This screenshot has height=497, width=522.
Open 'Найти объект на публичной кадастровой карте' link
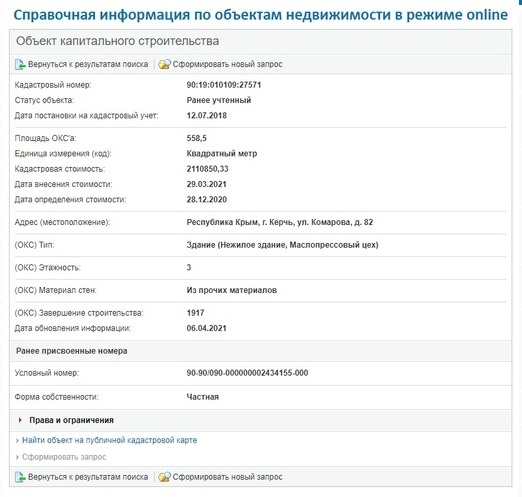coord(109,440)
